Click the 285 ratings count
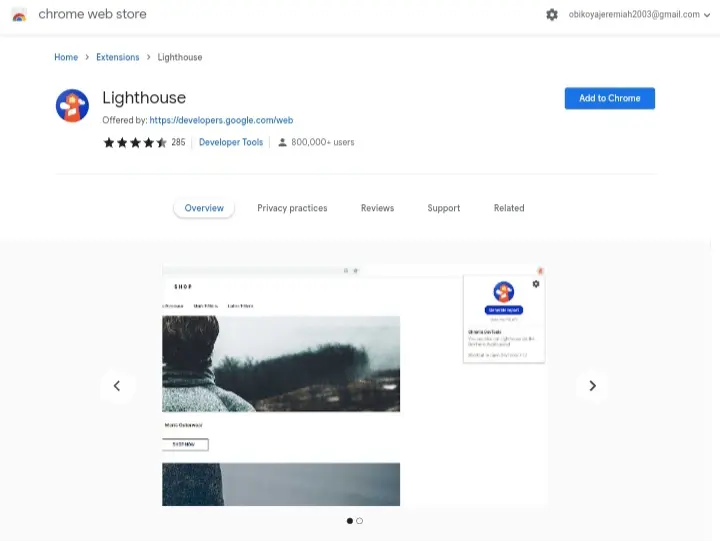This screenshot has height=541, width=720. (x=178, y=142)
